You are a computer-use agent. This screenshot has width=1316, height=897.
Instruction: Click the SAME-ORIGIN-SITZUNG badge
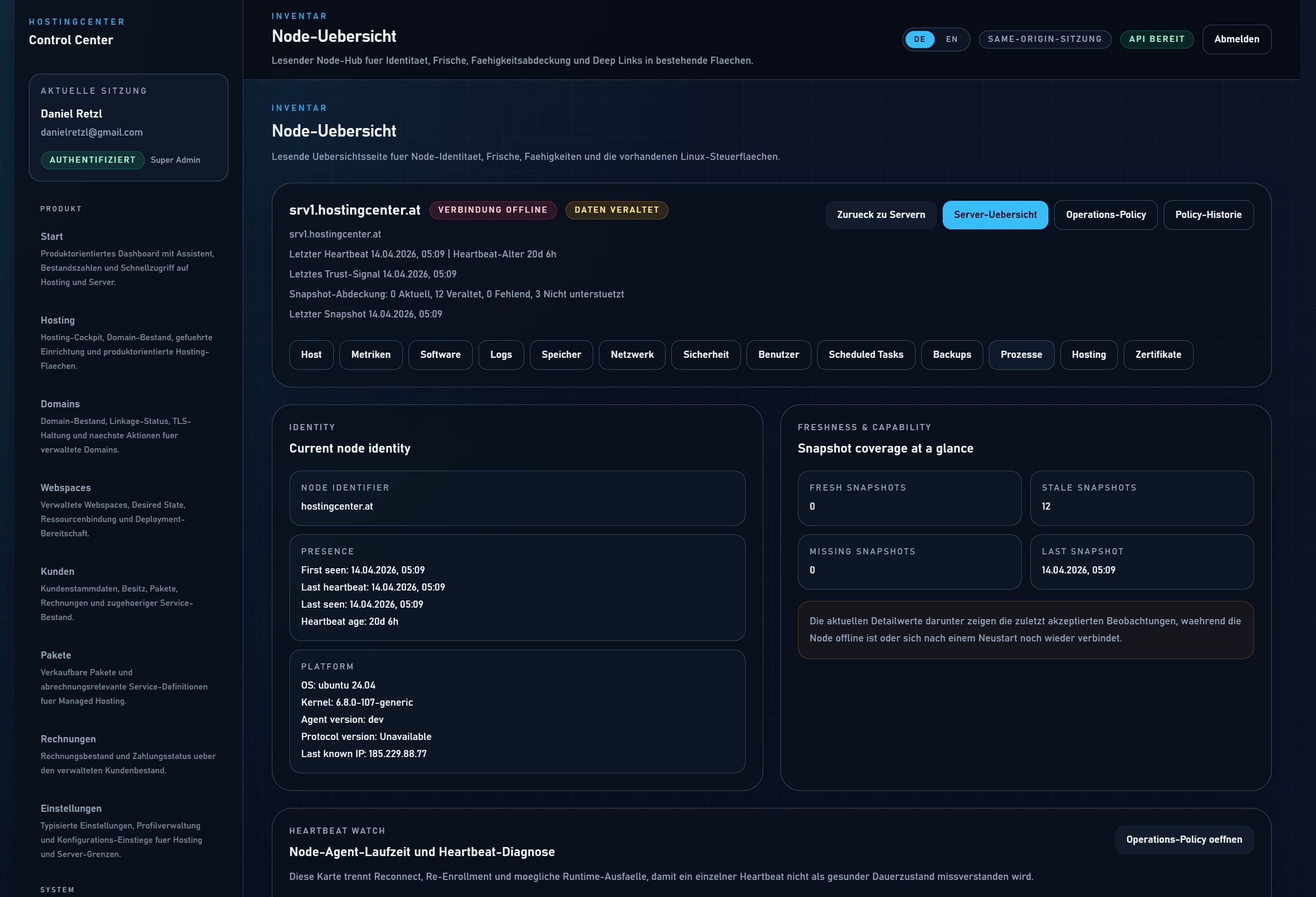pyautogui.click(x=1045, y=39)
